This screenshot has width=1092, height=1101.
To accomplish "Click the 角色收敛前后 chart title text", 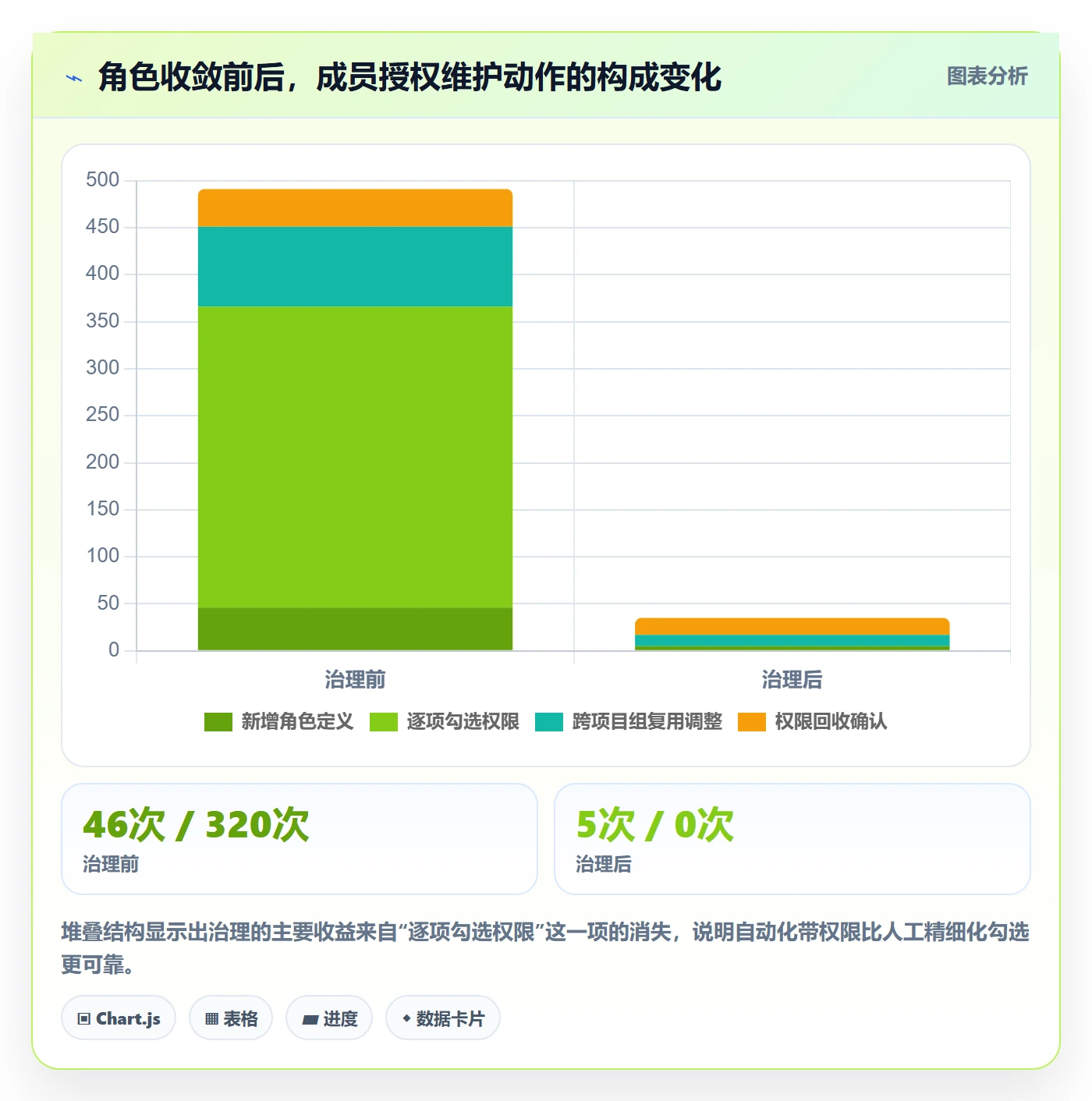I will (x=410, y=77).
